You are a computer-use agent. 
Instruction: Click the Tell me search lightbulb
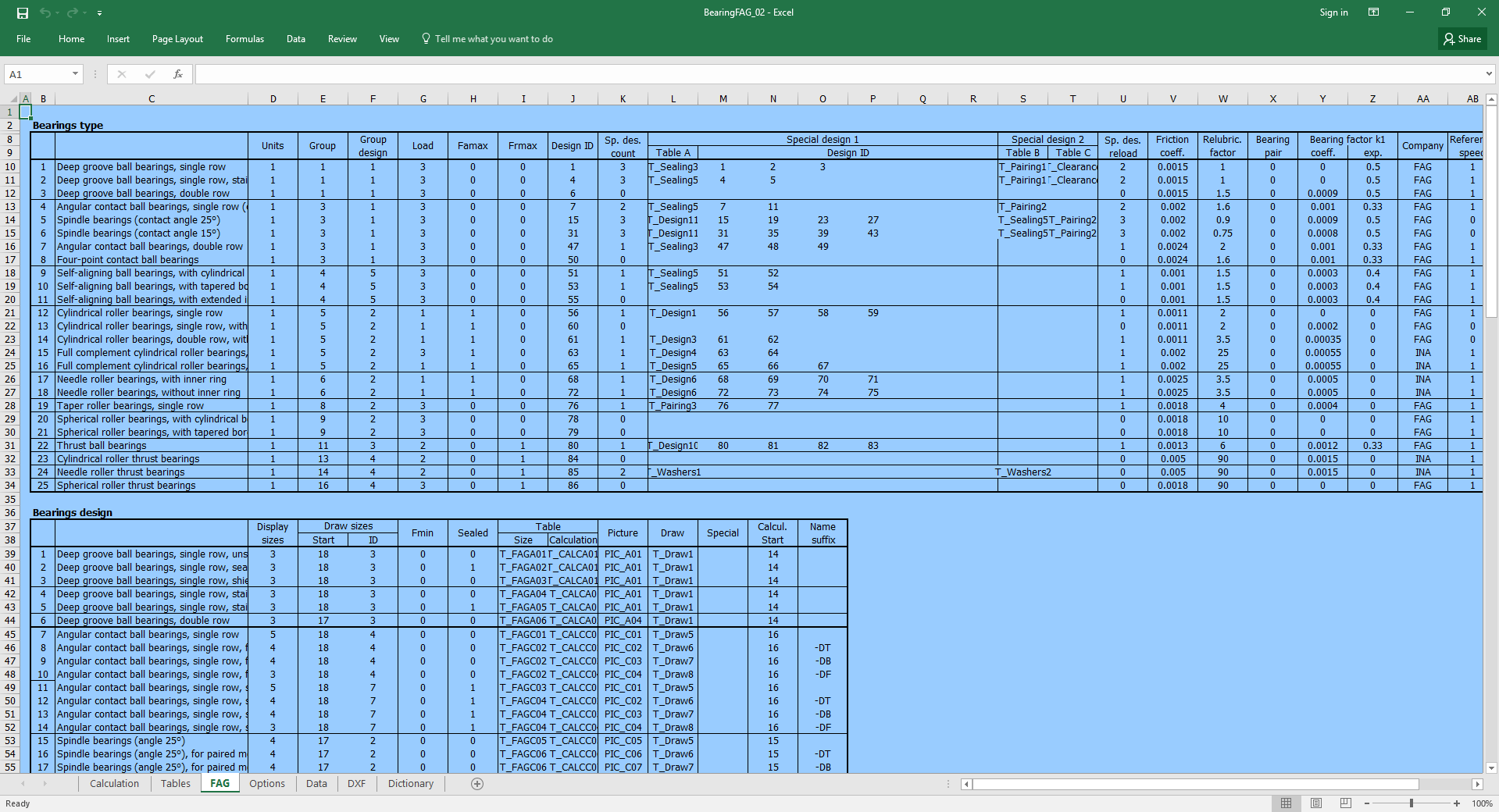[x=426, y=38]
